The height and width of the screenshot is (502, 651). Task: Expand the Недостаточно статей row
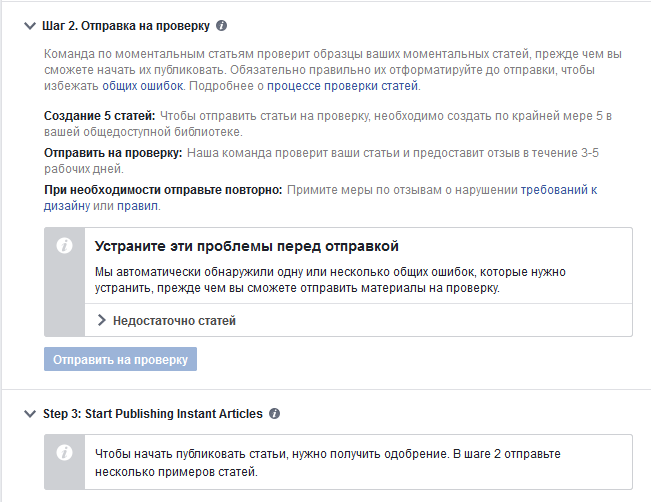pos(359,320)
